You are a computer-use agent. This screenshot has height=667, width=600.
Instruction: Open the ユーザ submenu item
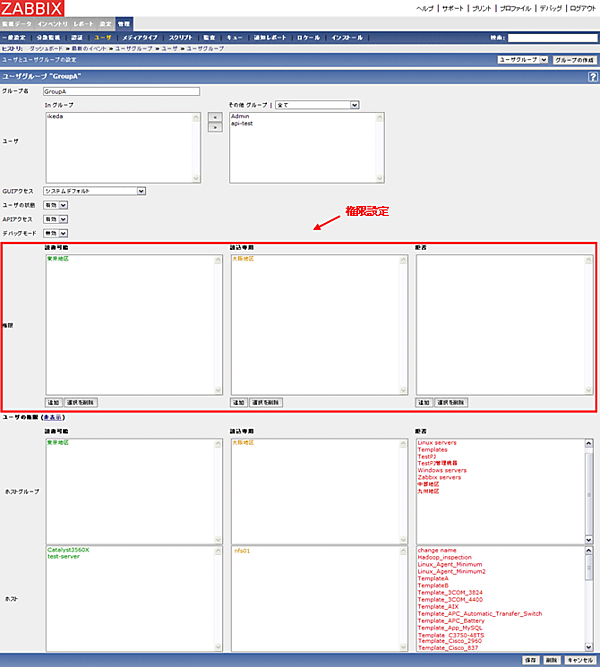pos(103,38)
